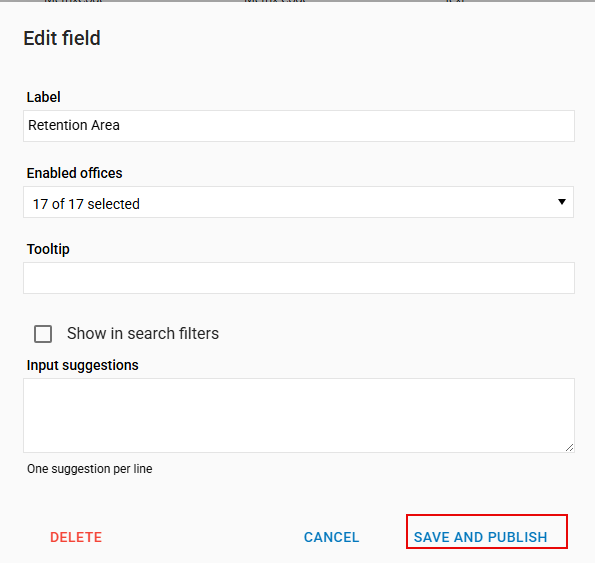Image resolution: width=595 pixels, height=563 pixels.
Task: Click the red DELETE button
Action: [76, 537]
